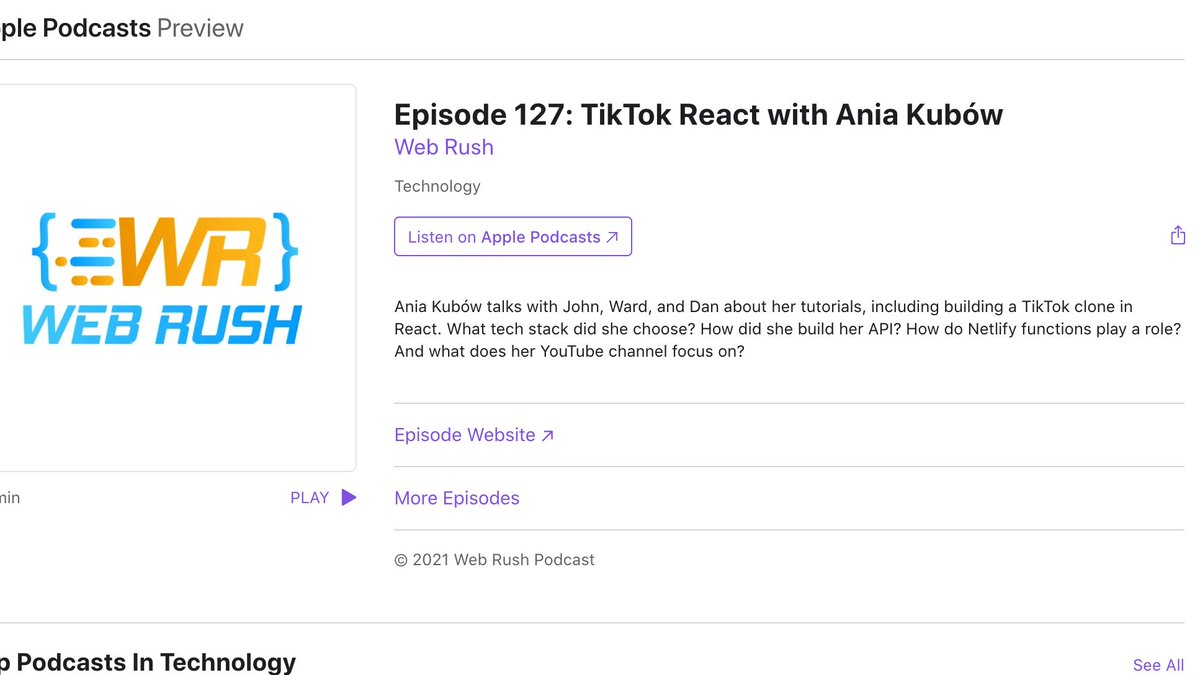This screenshot has width=1200, height=675.
Task: Click Top Podcasts In Technology heading
Action: tap(146, 662)
